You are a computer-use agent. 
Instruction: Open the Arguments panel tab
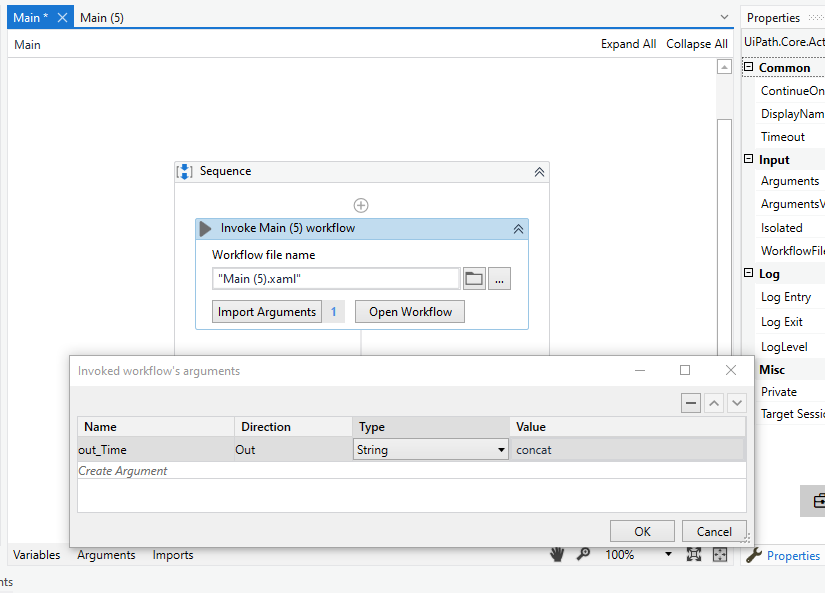[x=106, y=555]
